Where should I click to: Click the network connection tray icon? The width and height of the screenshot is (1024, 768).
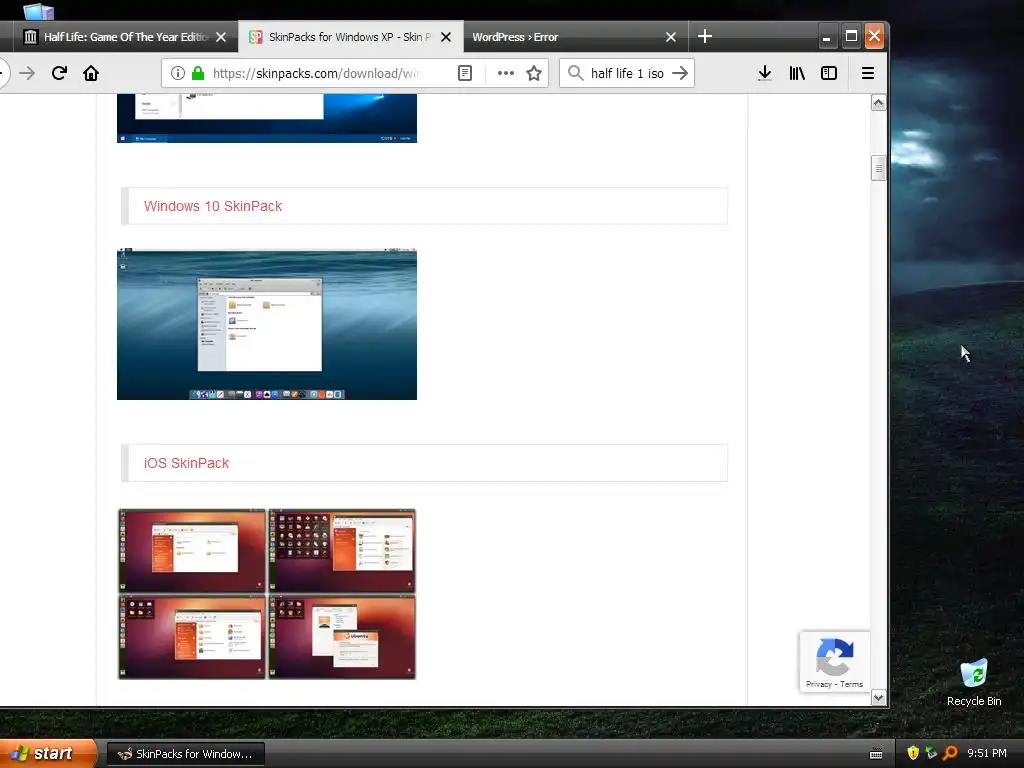point(931,753)
